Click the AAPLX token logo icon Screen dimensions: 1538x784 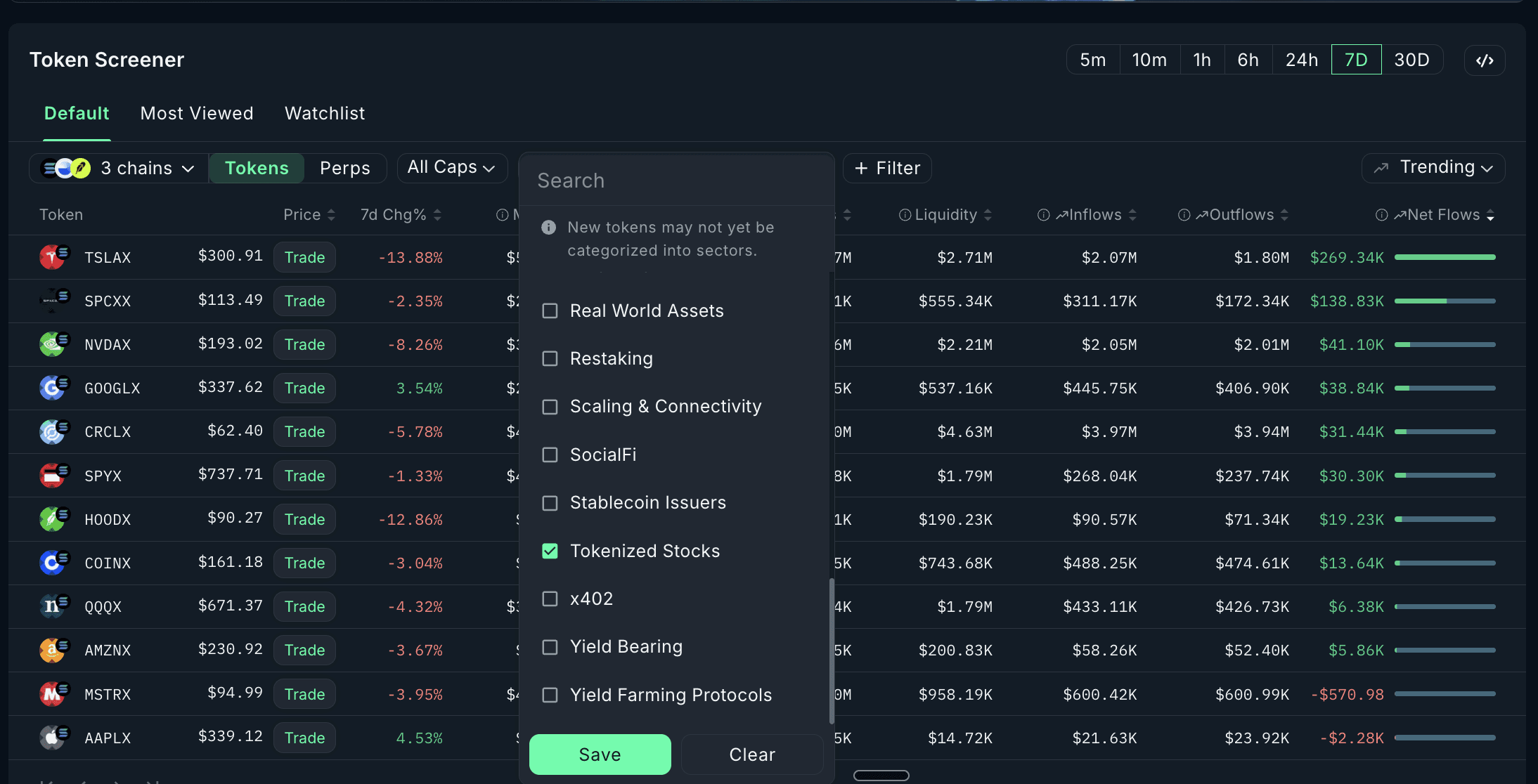53,738
